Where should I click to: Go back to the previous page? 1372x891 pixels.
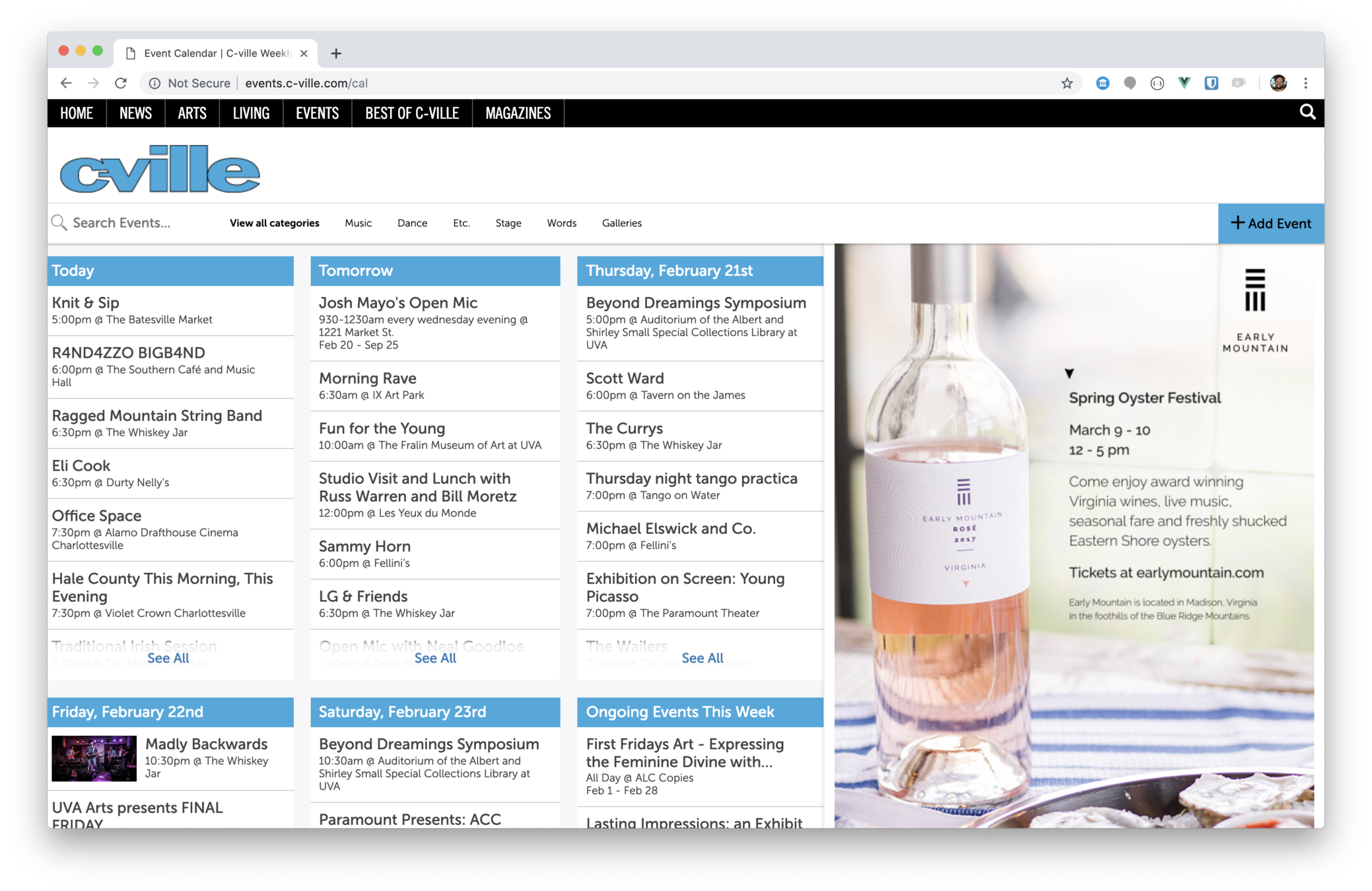click(x=66, y=83)
